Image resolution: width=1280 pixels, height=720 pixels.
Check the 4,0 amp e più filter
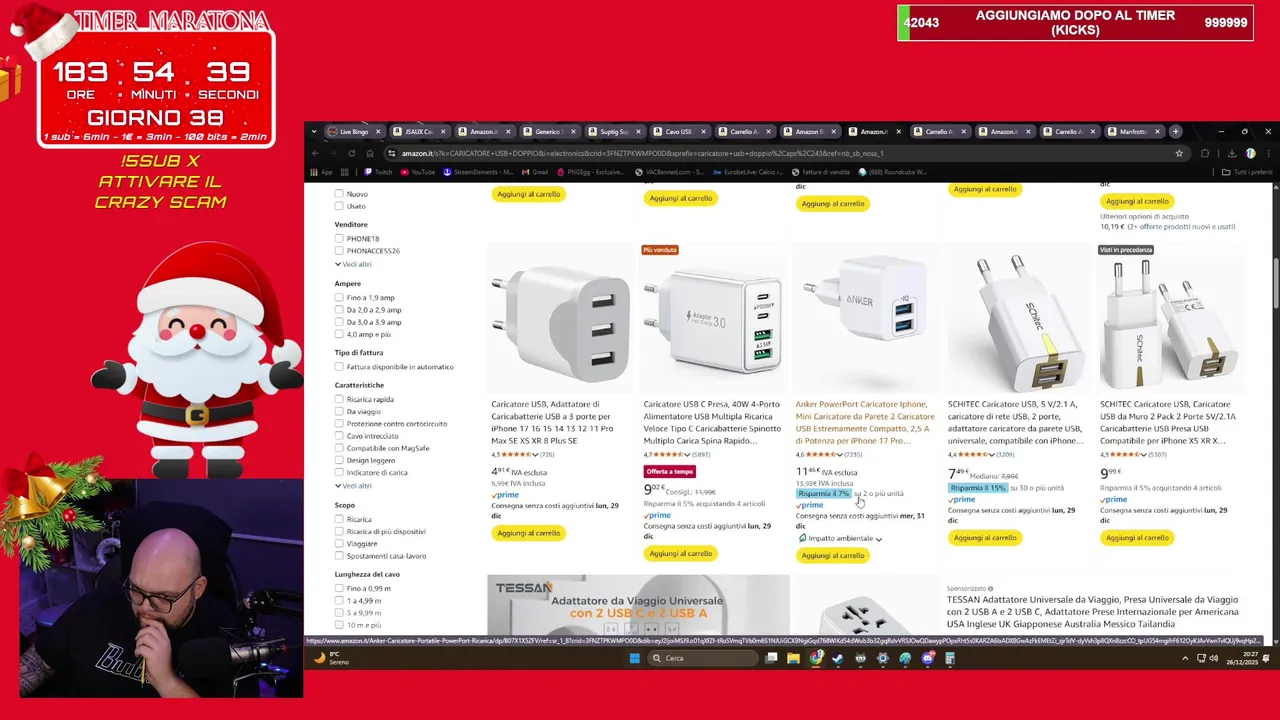coord(339,334)
